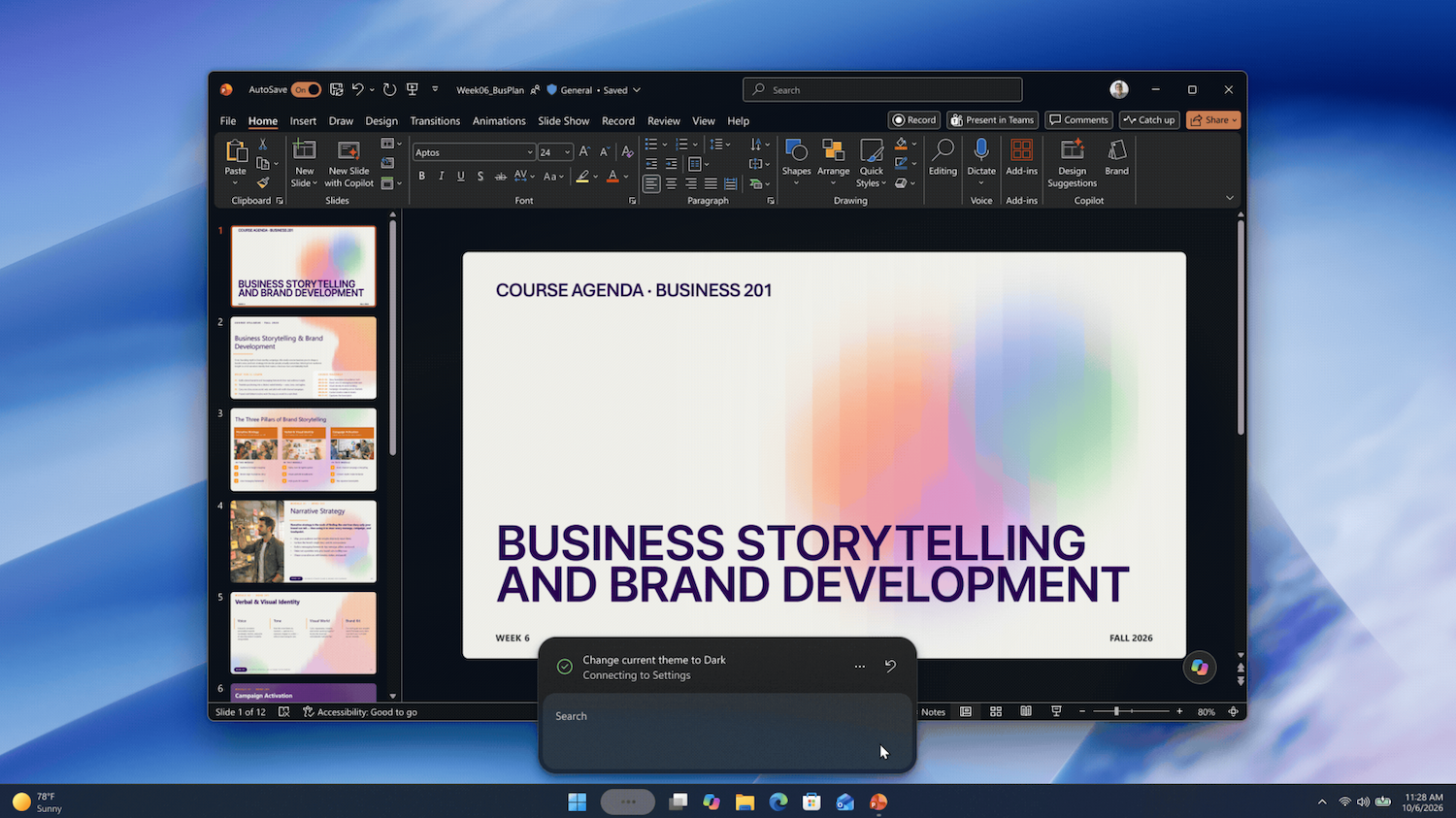The width and height of the screenshot is (1456, 818).
Task: Go to the Slide Show tab
Action: click(x=564, y=121)
